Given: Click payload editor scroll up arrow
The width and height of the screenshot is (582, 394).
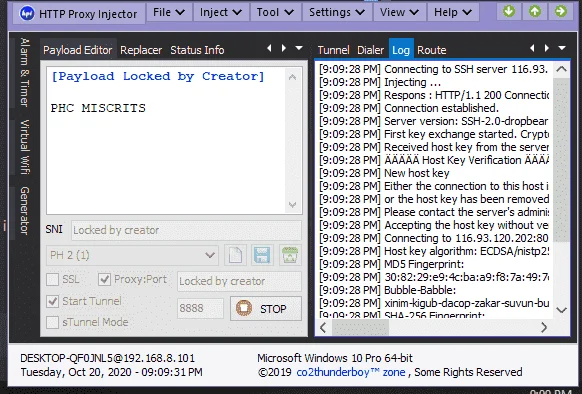Looking at the screenshot, I should click(292, 77).
